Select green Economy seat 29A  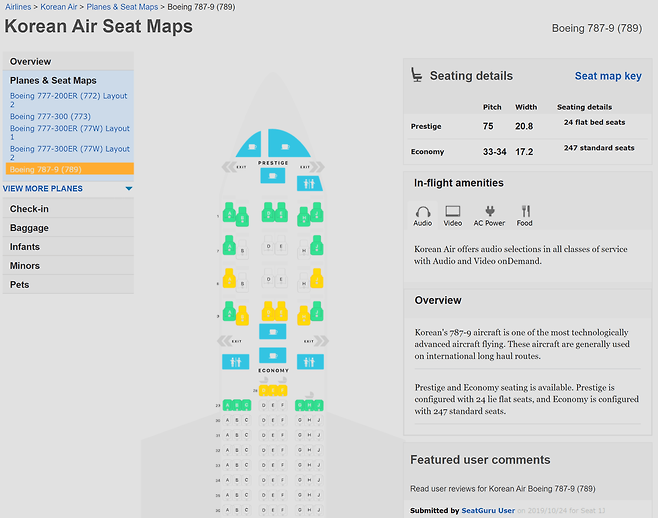point(227,406)
